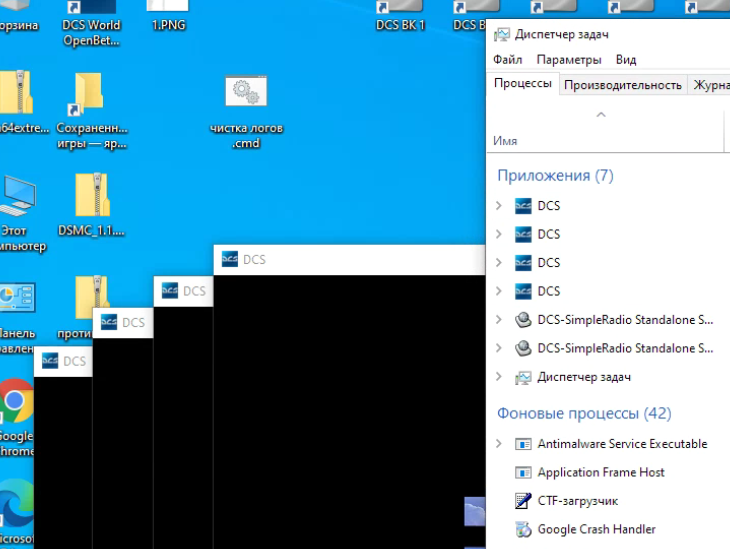This screenshot has height=549, width=730.
Task: Activate the third-widest DCS window next to протi folder
Action: 123,323
